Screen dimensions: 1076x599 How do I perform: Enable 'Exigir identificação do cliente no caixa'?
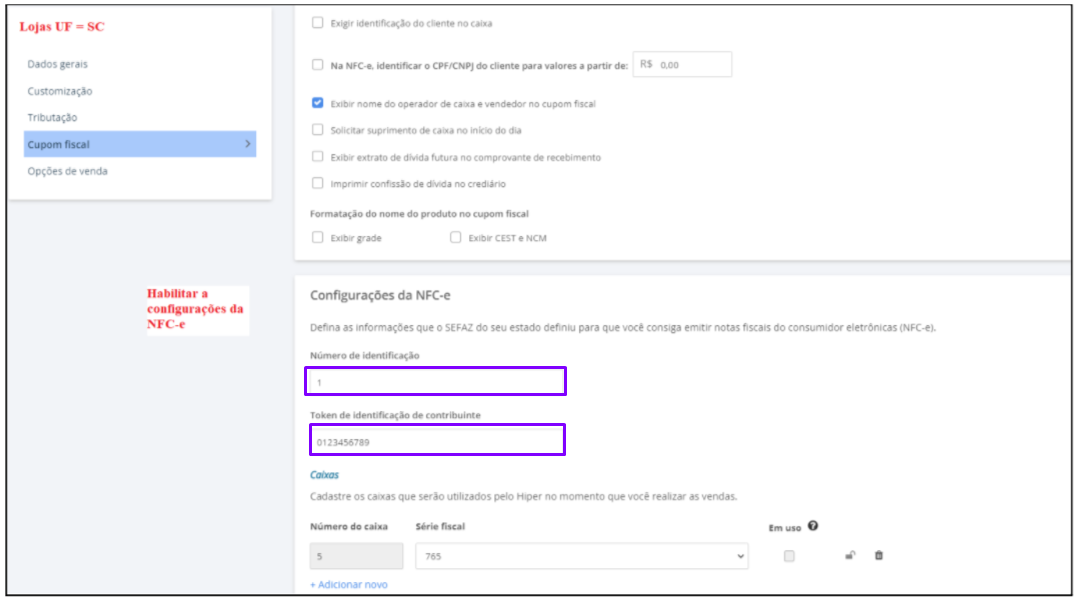pos(318,23)
